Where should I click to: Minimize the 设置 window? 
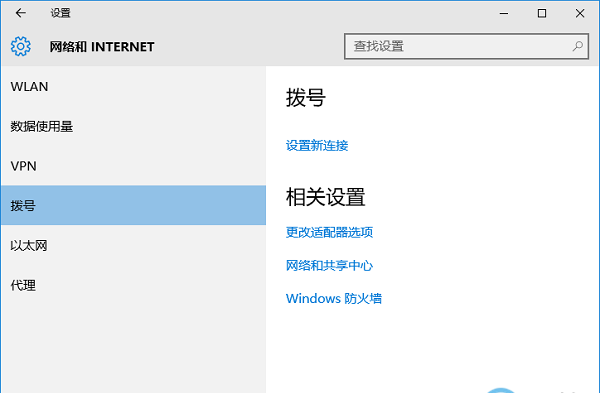click(x=504, y=13)
